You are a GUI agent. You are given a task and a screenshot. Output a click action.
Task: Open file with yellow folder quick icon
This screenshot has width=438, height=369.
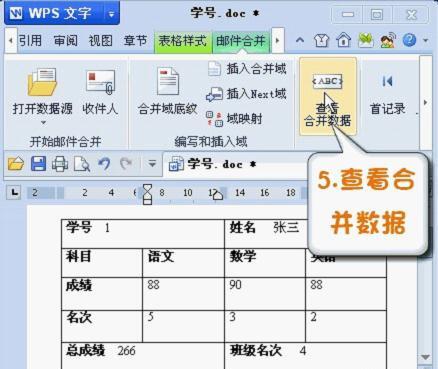(x=16, y=164)
